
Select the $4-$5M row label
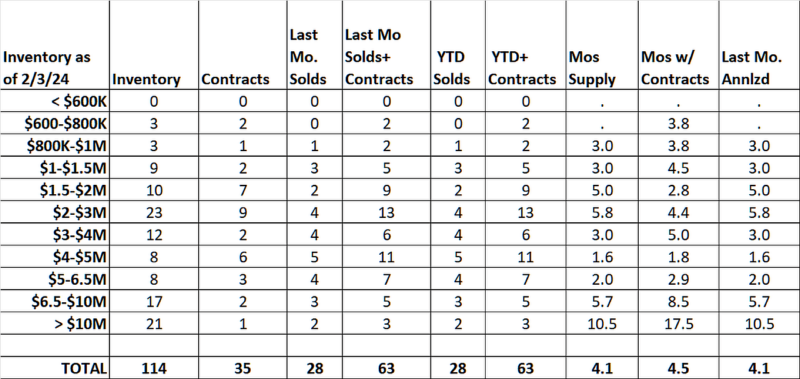[x=80, y=257]
